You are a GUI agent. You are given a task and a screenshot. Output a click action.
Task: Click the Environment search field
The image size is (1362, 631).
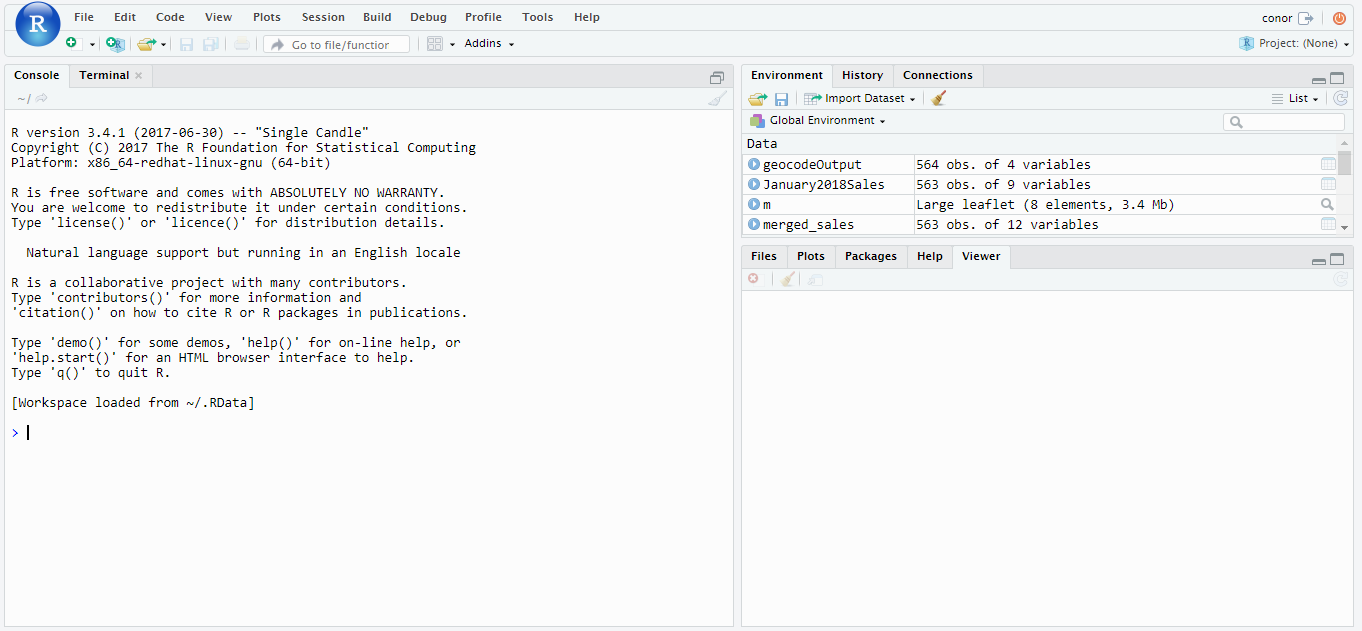(1284, 122)
